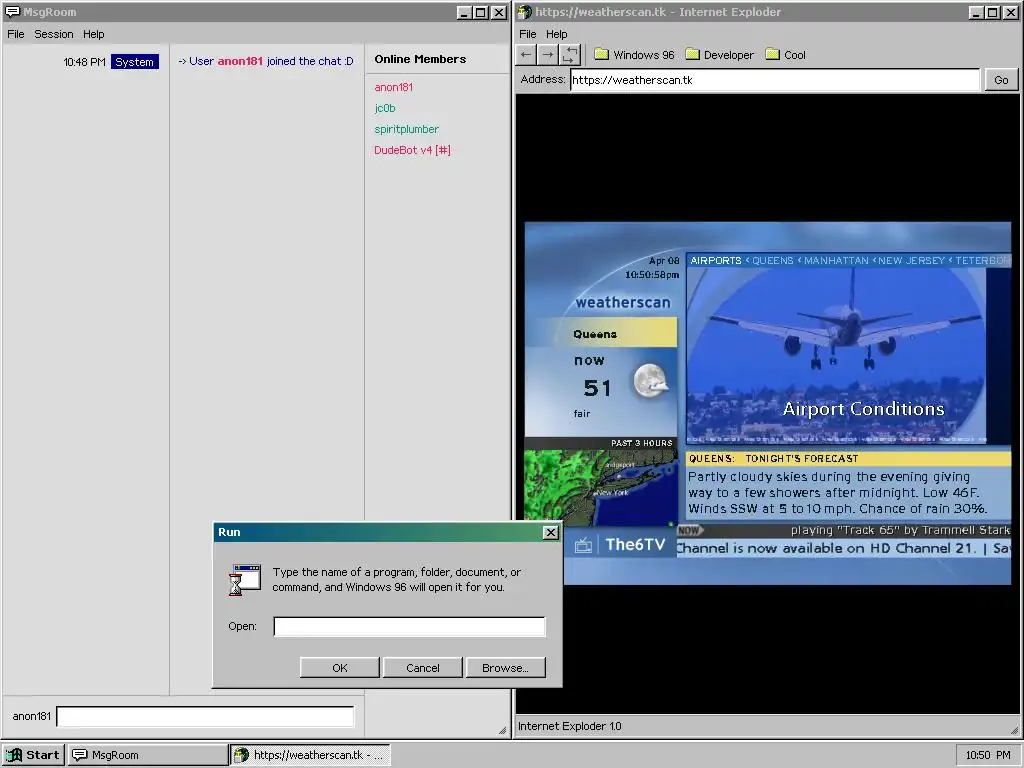Open the Session menu in MsgRoom
The image size is (1024, 768).
(54, 34)
